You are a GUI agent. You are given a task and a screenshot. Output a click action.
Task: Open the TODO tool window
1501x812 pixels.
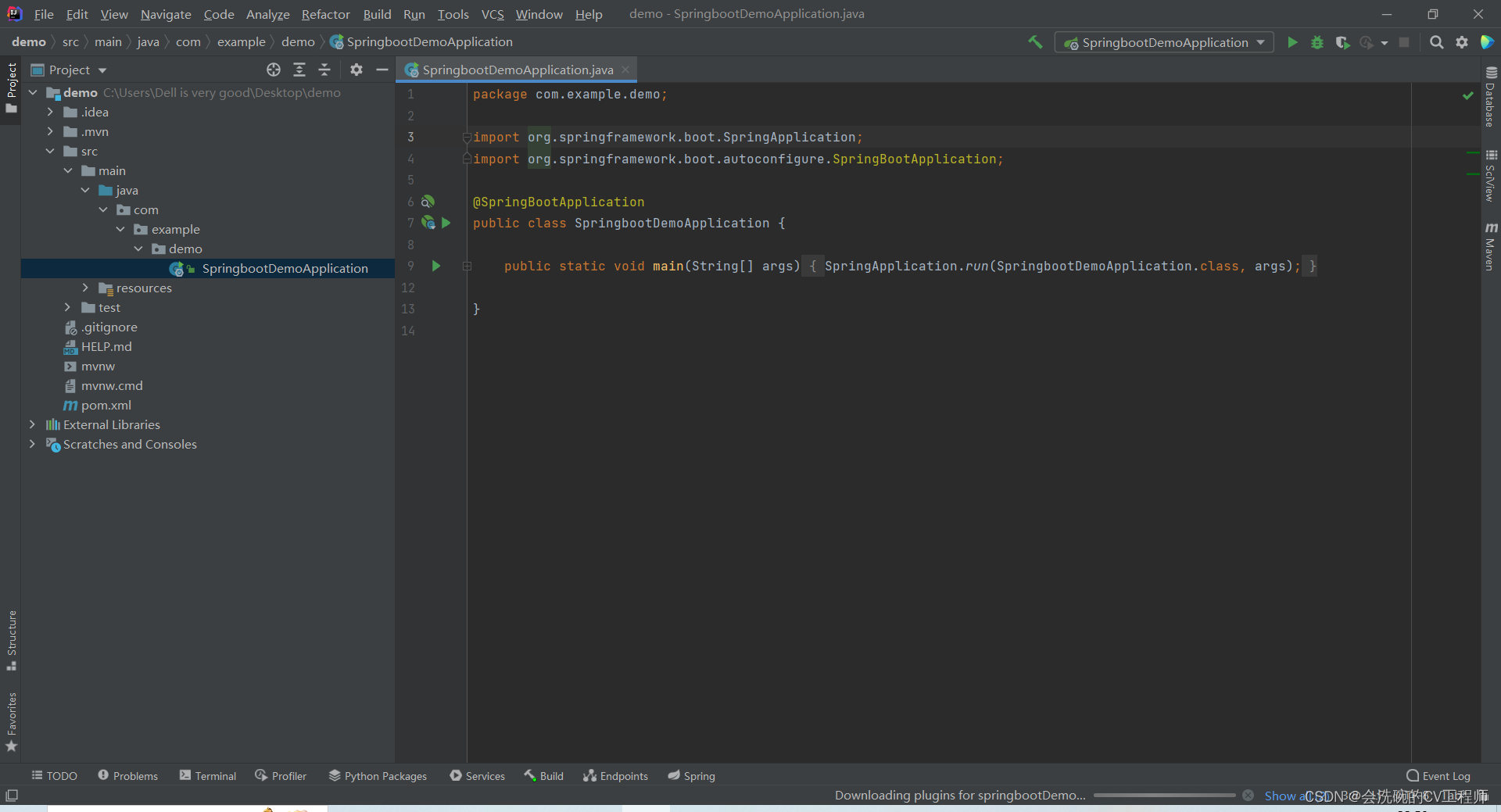(54, 775)
